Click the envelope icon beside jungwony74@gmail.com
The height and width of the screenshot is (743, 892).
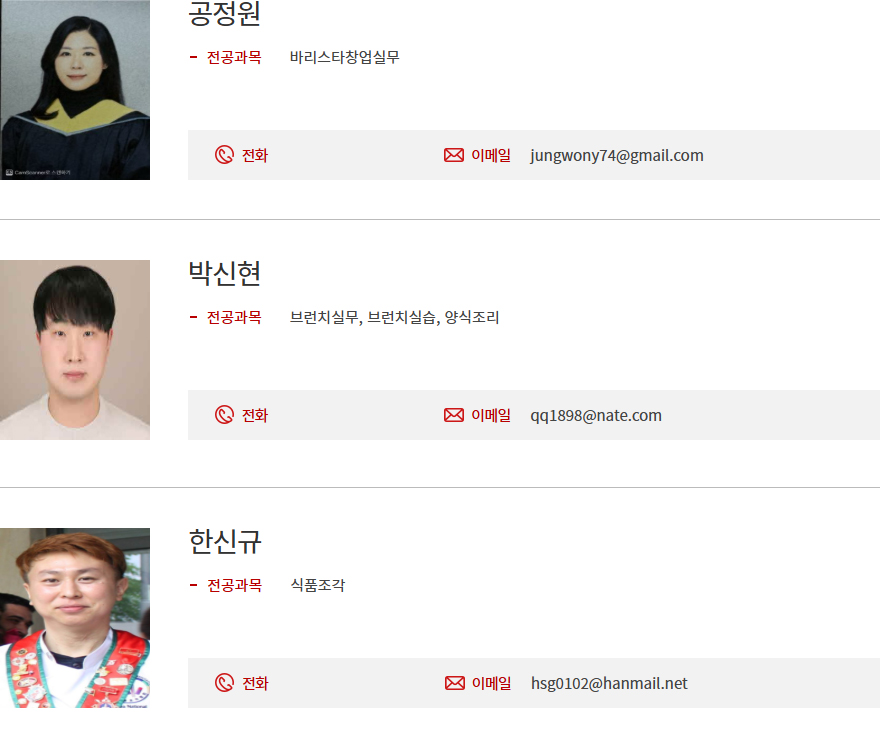coord(453,155)
